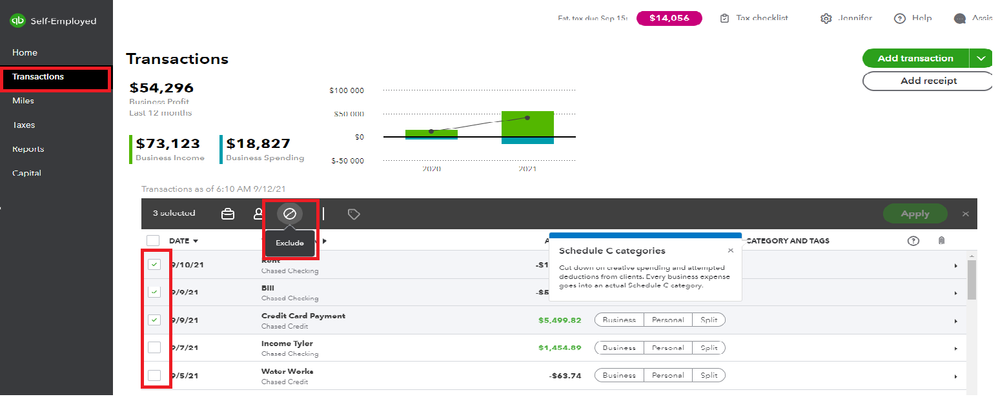
Task: Expand the Bill transaction row arrow
Action: (955, 294)
